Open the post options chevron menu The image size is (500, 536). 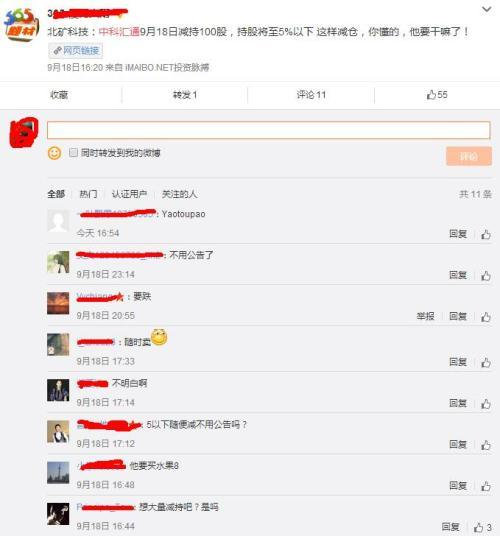click(486, 10)
